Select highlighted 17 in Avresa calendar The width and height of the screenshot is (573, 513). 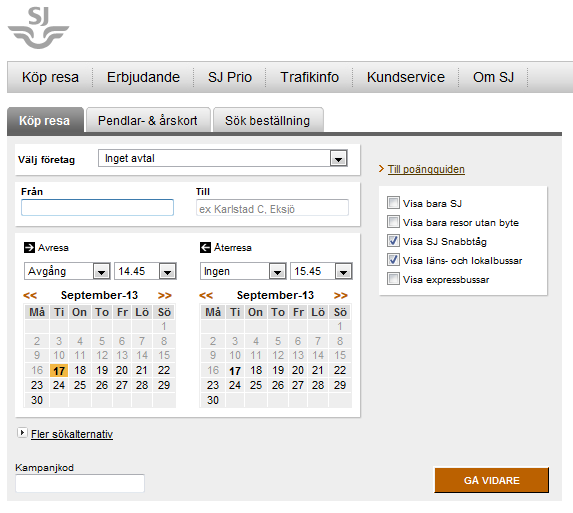pos(59,370)
